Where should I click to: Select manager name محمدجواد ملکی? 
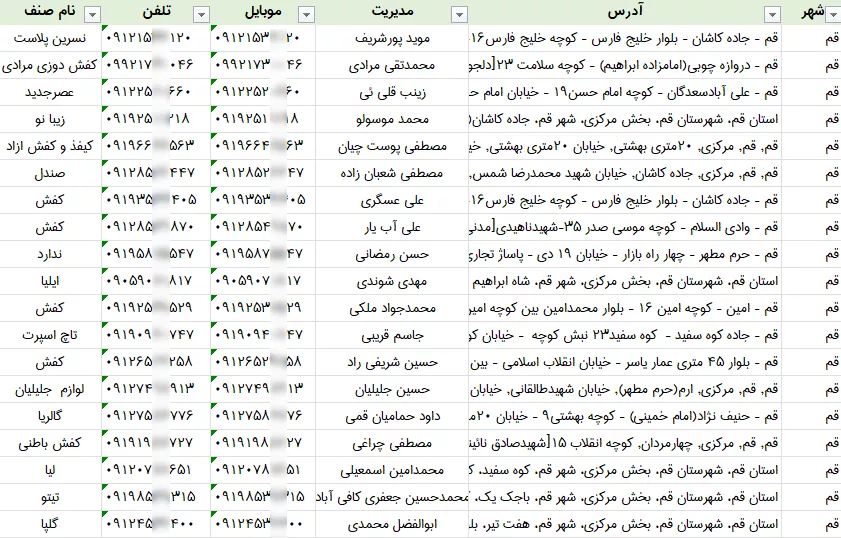coord(392,308)
